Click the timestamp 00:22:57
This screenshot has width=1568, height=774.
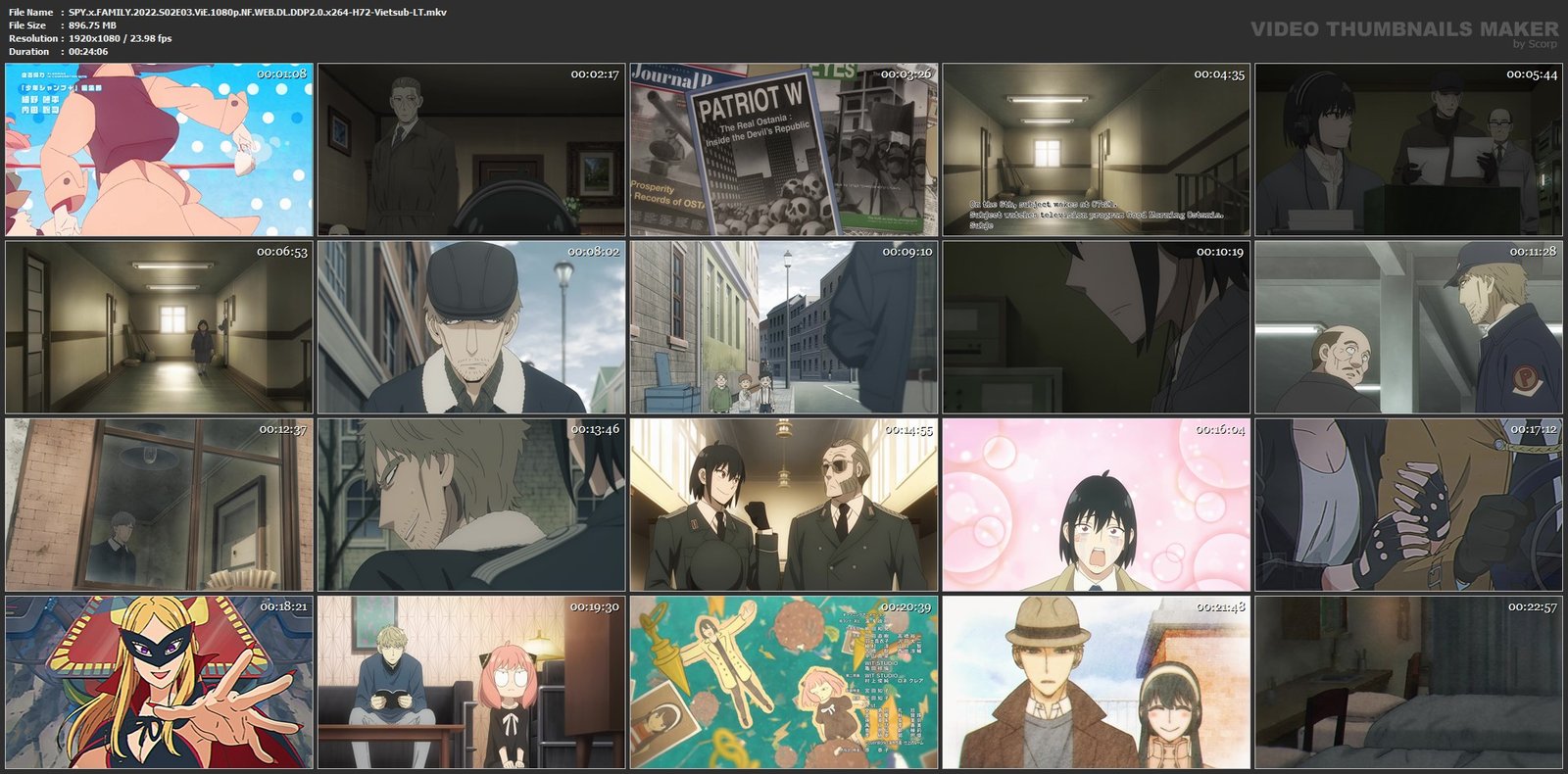(x=1532, y=607)
